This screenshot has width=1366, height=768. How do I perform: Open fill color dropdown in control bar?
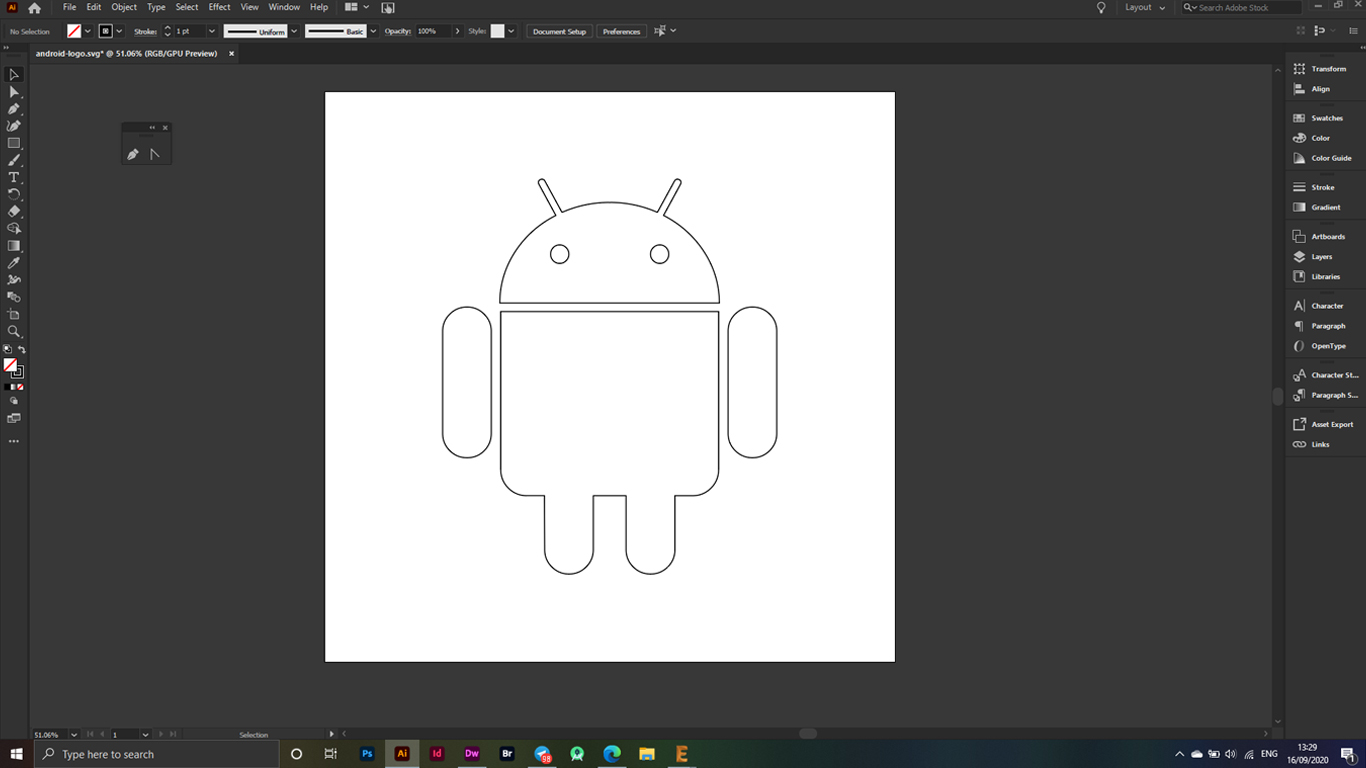click(88, 31)
